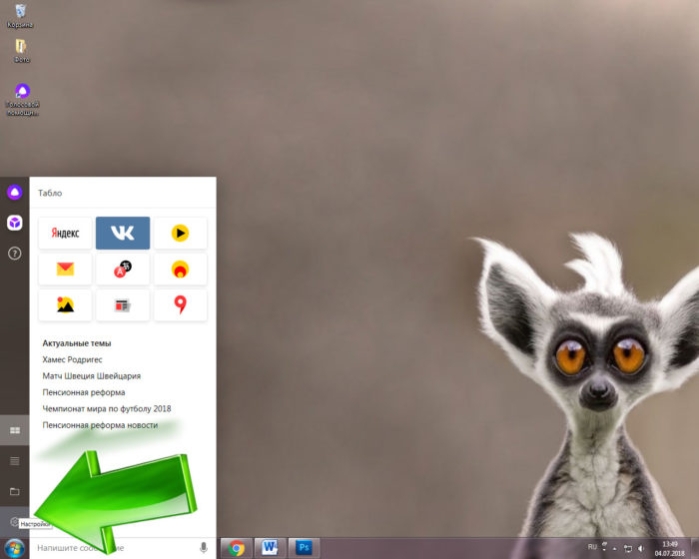
Task: Open Настройки gear in sidebar
Action: click(15, 522)
